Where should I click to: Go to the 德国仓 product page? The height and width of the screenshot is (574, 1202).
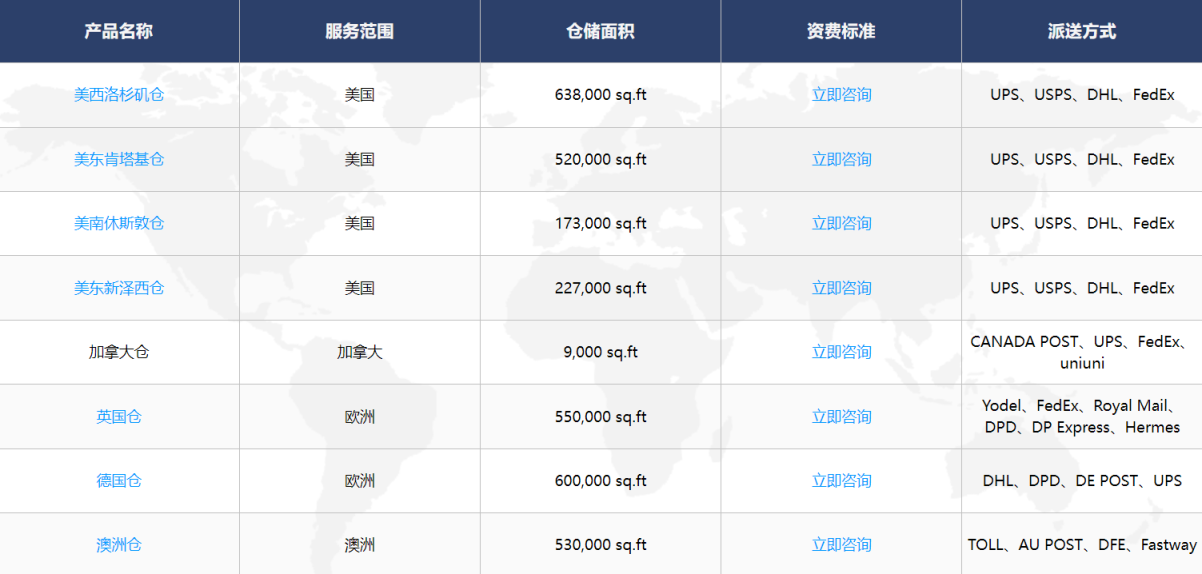[x=119, y=481]
